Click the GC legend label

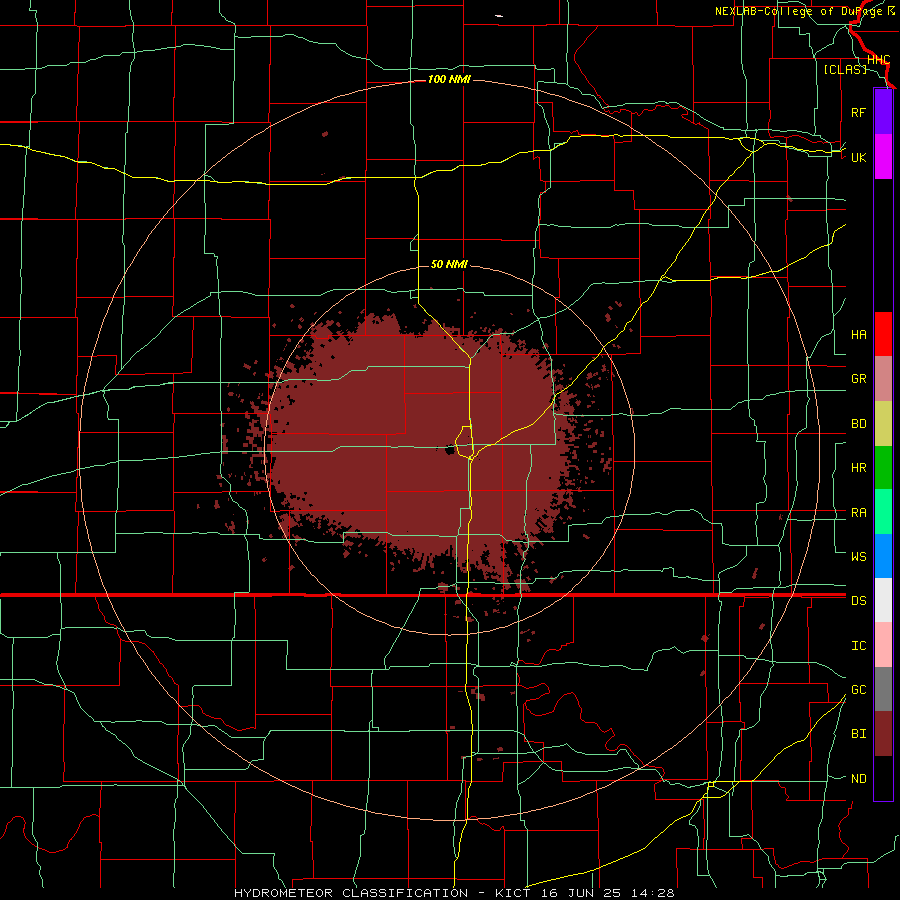858,689
